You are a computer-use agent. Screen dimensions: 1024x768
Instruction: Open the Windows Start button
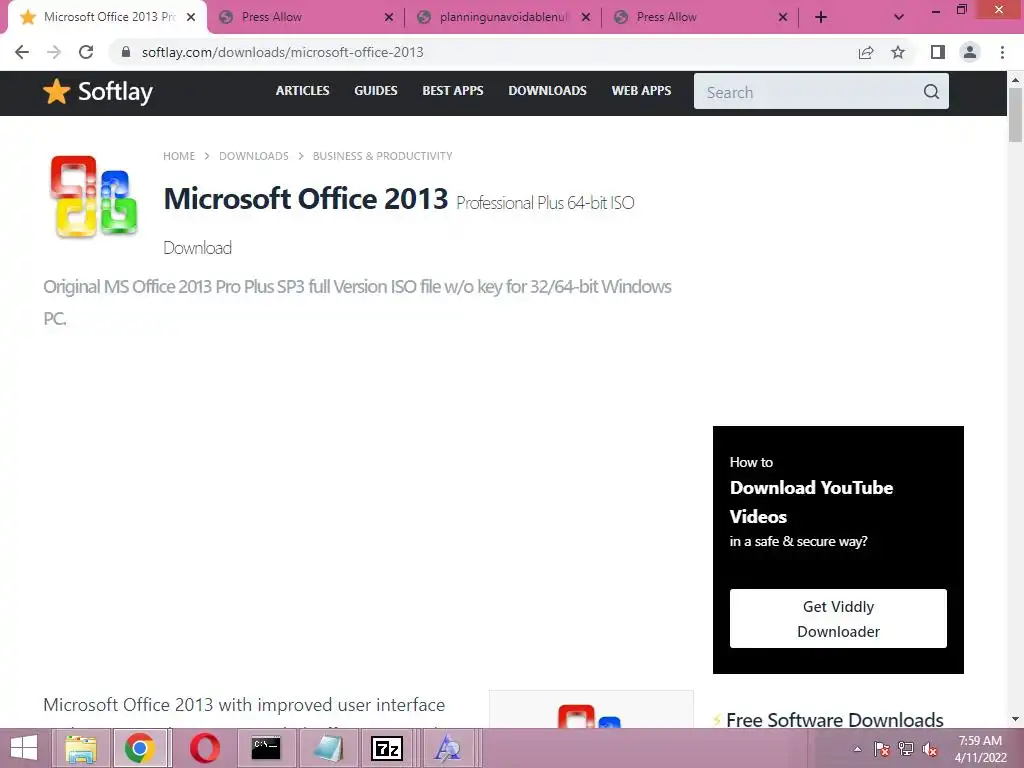24,748
